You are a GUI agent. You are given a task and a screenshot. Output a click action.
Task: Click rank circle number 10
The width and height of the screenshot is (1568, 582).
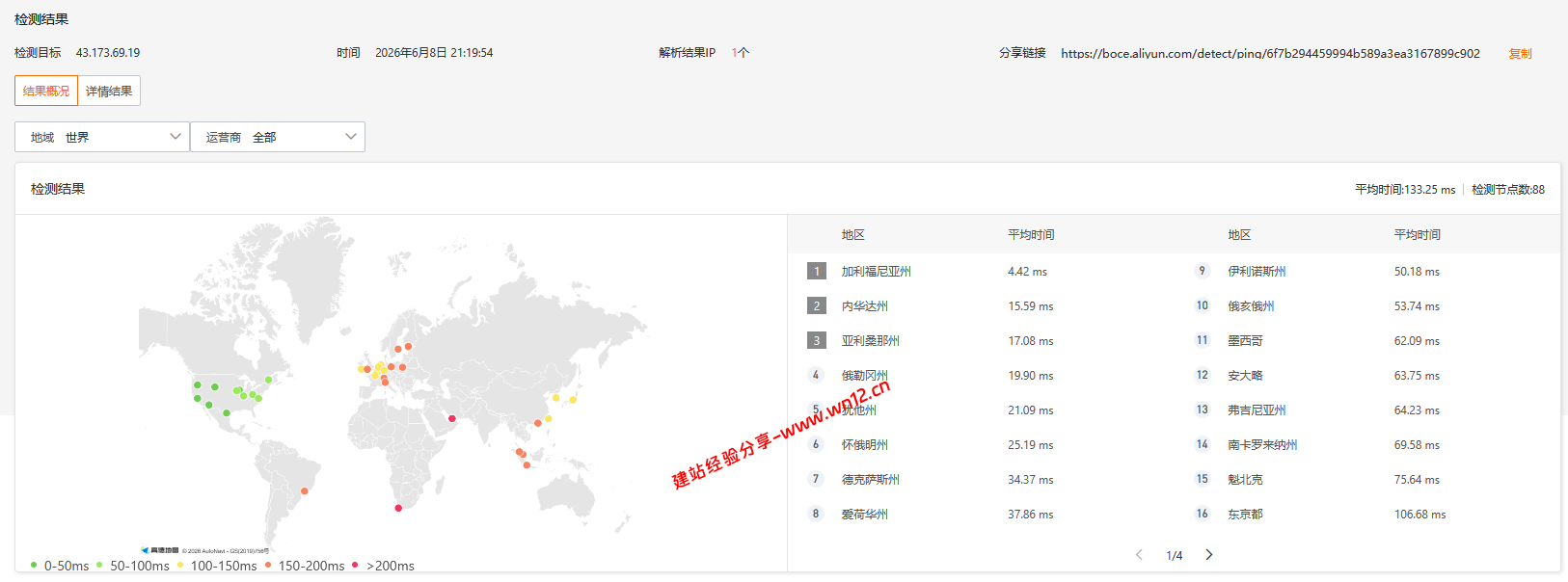(x=1202, y=305)
